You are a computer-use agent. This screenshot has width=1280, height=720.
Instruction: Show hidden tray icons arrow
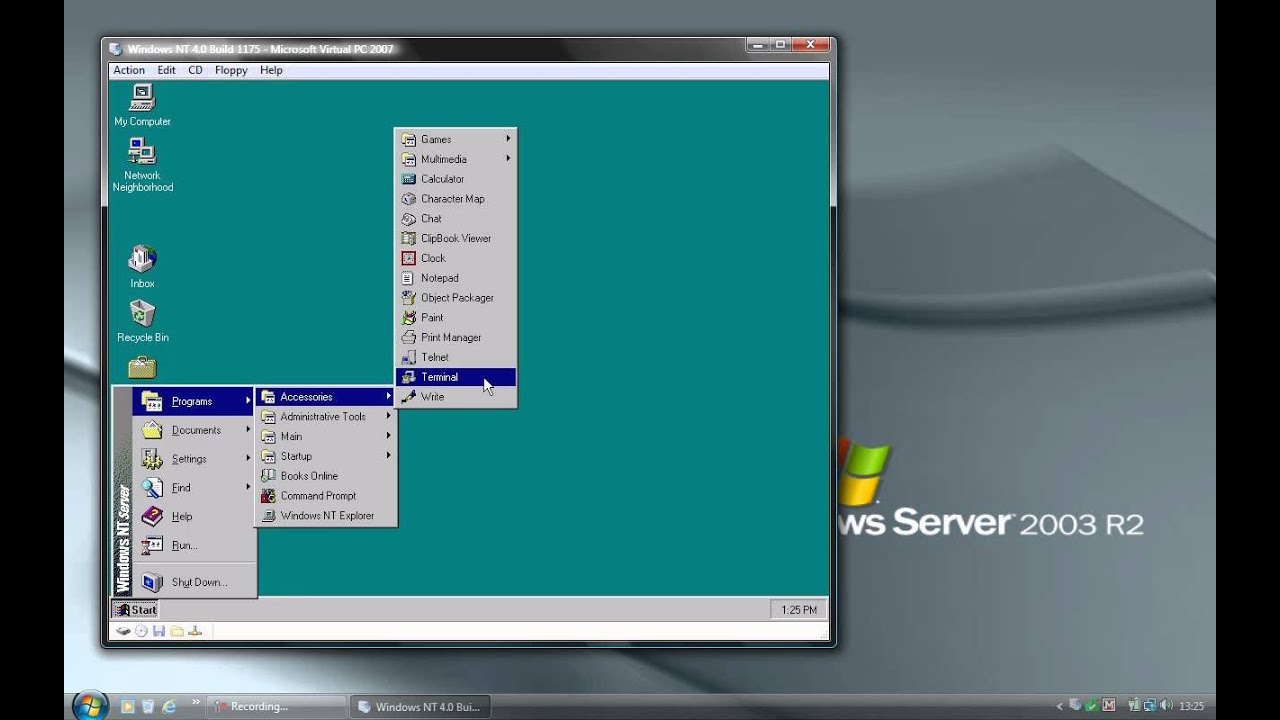pyautogui.click(x=1060, y=706)
